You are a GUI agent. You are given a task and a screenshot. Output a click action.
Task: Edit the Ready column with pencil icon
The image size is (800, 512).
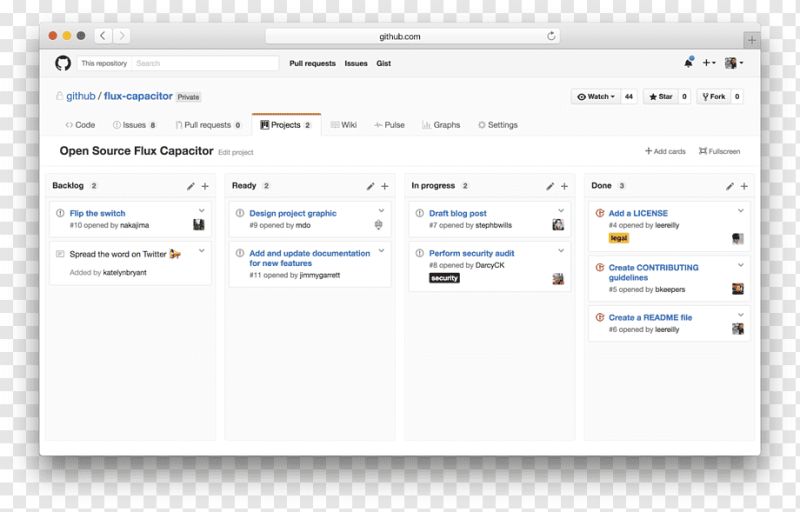tap(370, 187)
